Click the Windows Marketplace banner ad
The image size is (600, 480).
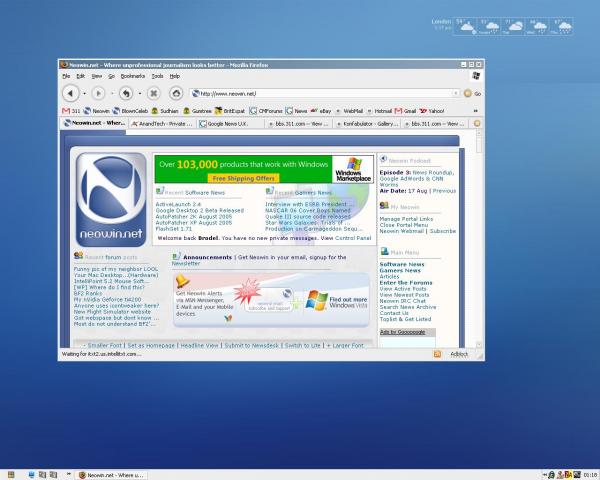click(x=264, y=169)
